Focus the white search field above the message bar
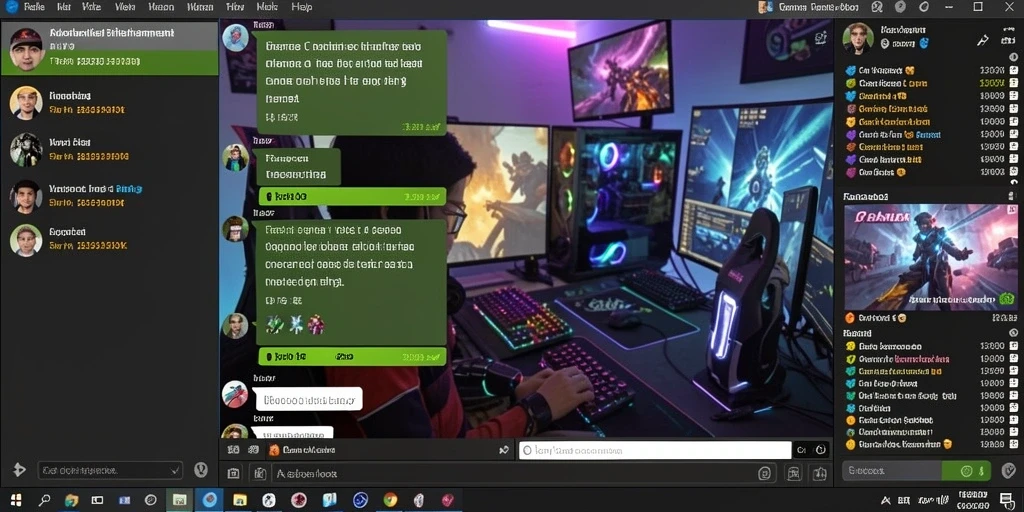Screen dimensions: 1024x512 click(x=655, y=450)
